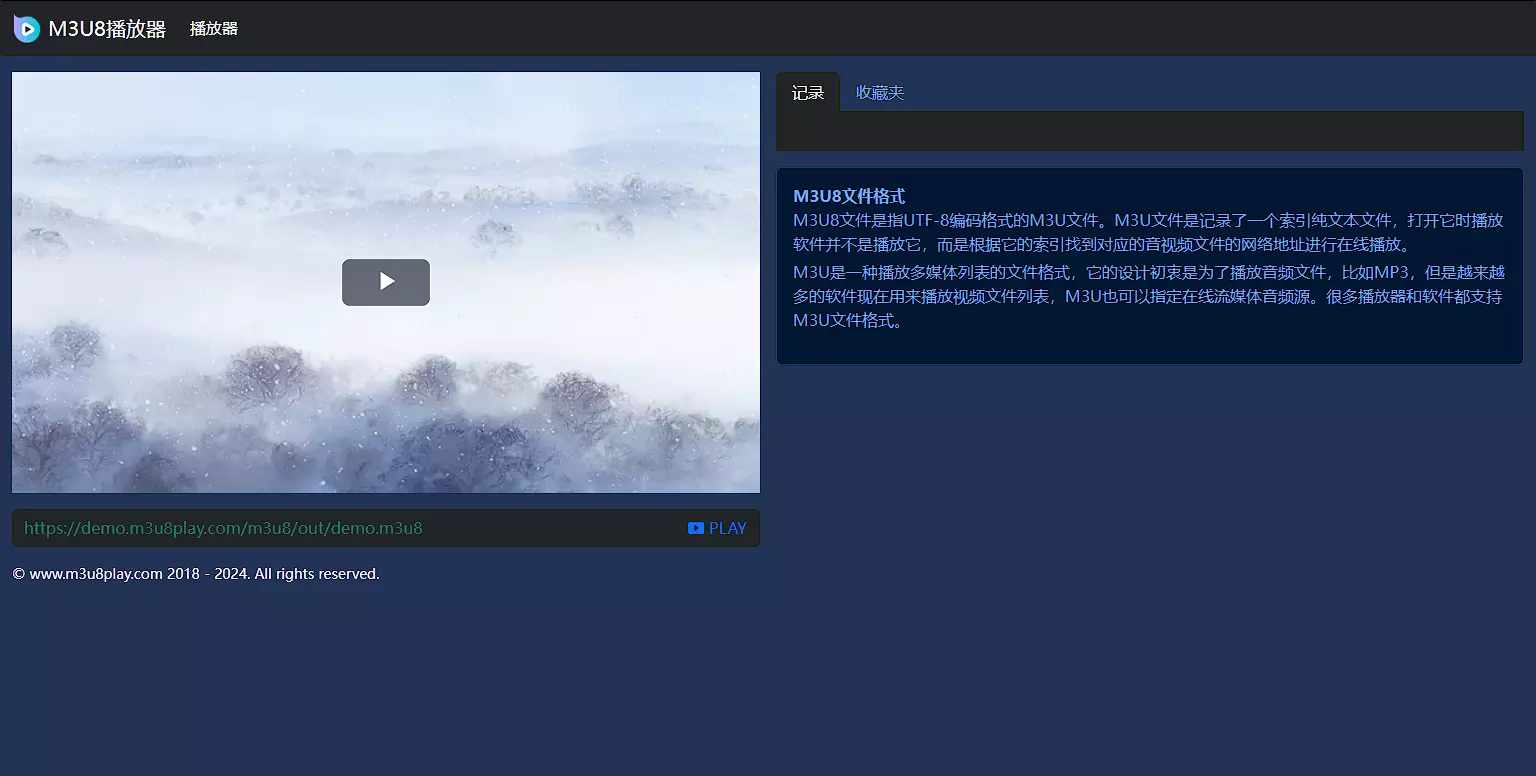Focus the m3u8 URL input field
The height and width of the screenshot is (776, 1536).
click(340, 528)
